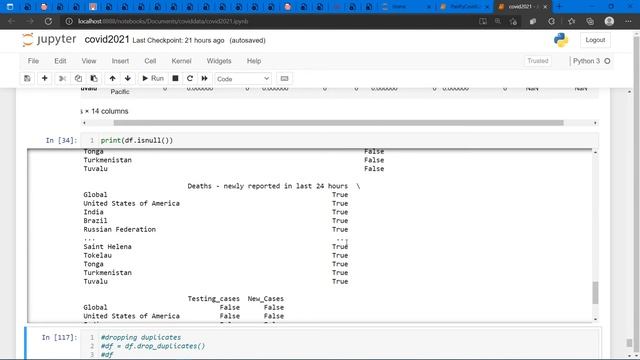Click 'Saint Helena' text in deaths block
The height and width of the screenshot is (360, 640).
107,247
